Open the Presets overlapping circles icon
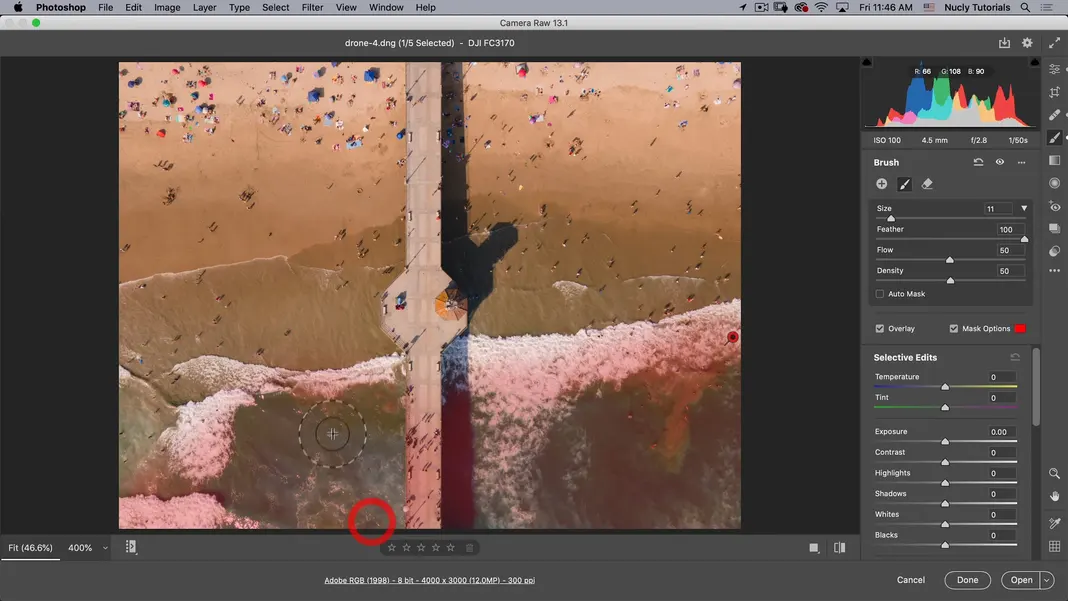Image resolution: width=1068 pixels, height=601 pixels. (x=1054, y=251)
